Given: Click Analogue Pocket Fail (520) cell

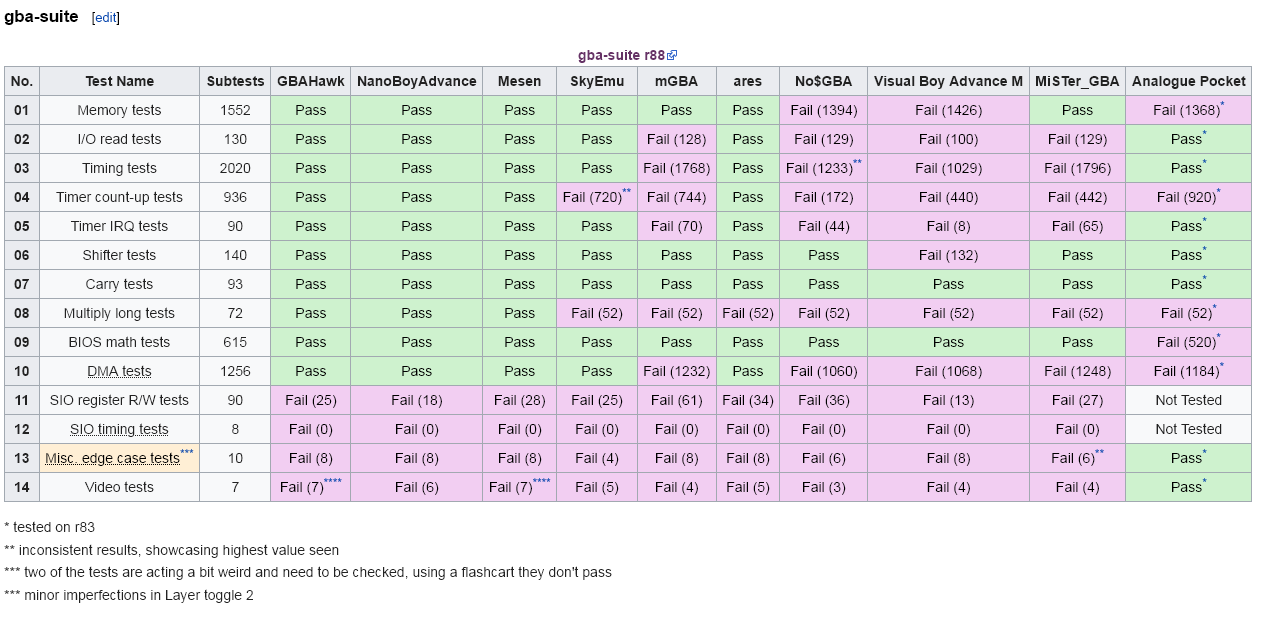Looking at the screenshot, I should [x=1188, y=342].
